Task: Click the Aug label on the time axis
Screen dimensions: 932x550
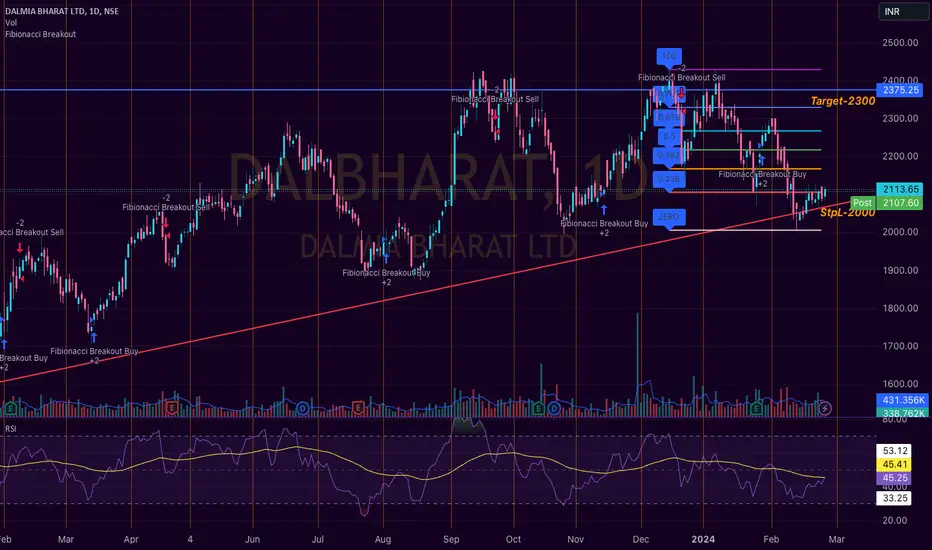Action: 383,539
